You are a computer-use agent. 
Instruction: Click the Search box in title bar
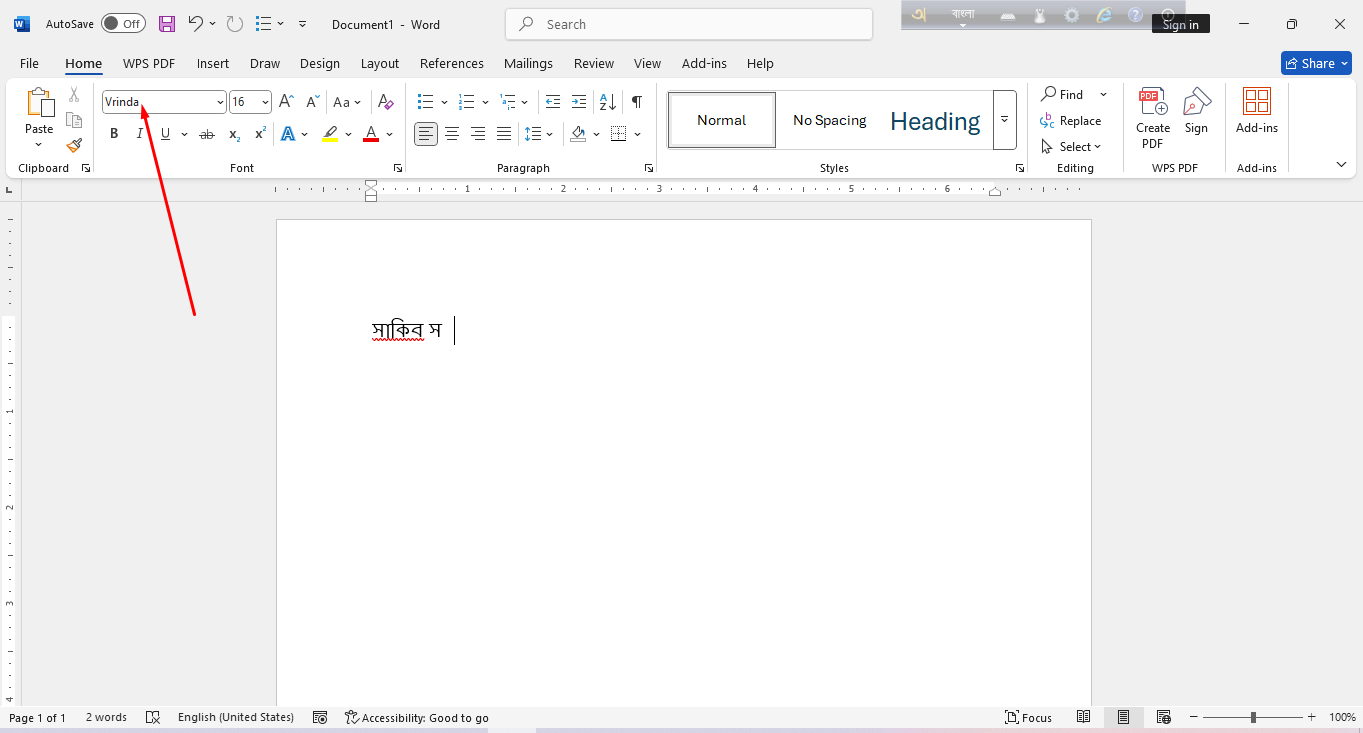point(689,24)
